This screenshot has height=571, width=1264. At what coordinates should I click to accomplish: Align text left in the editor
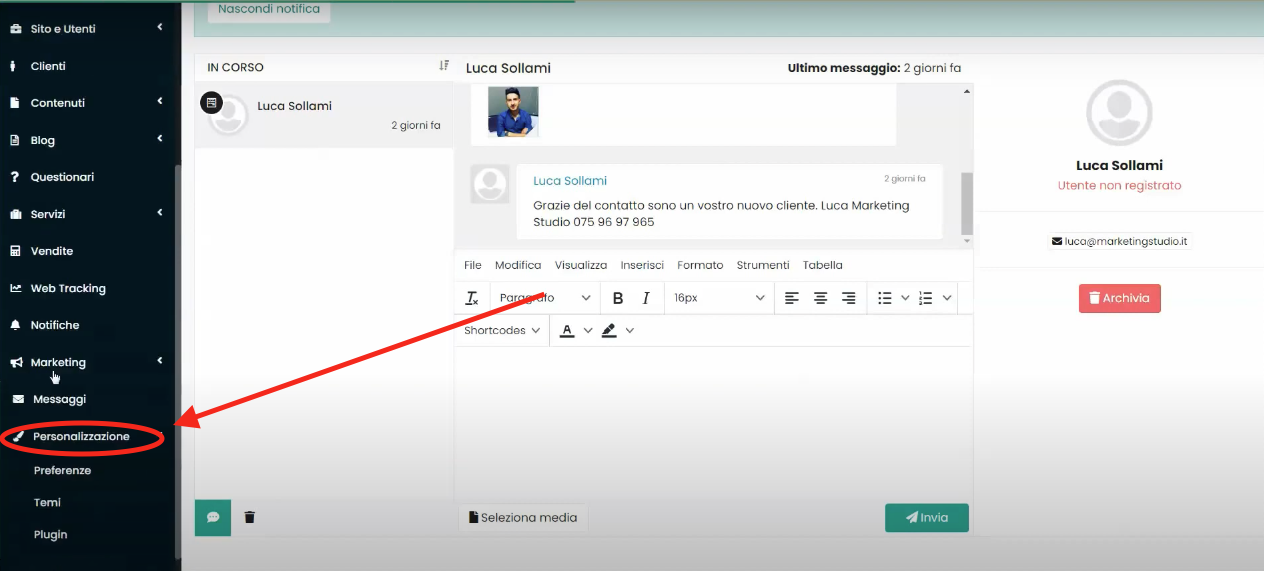pos(792,298)
